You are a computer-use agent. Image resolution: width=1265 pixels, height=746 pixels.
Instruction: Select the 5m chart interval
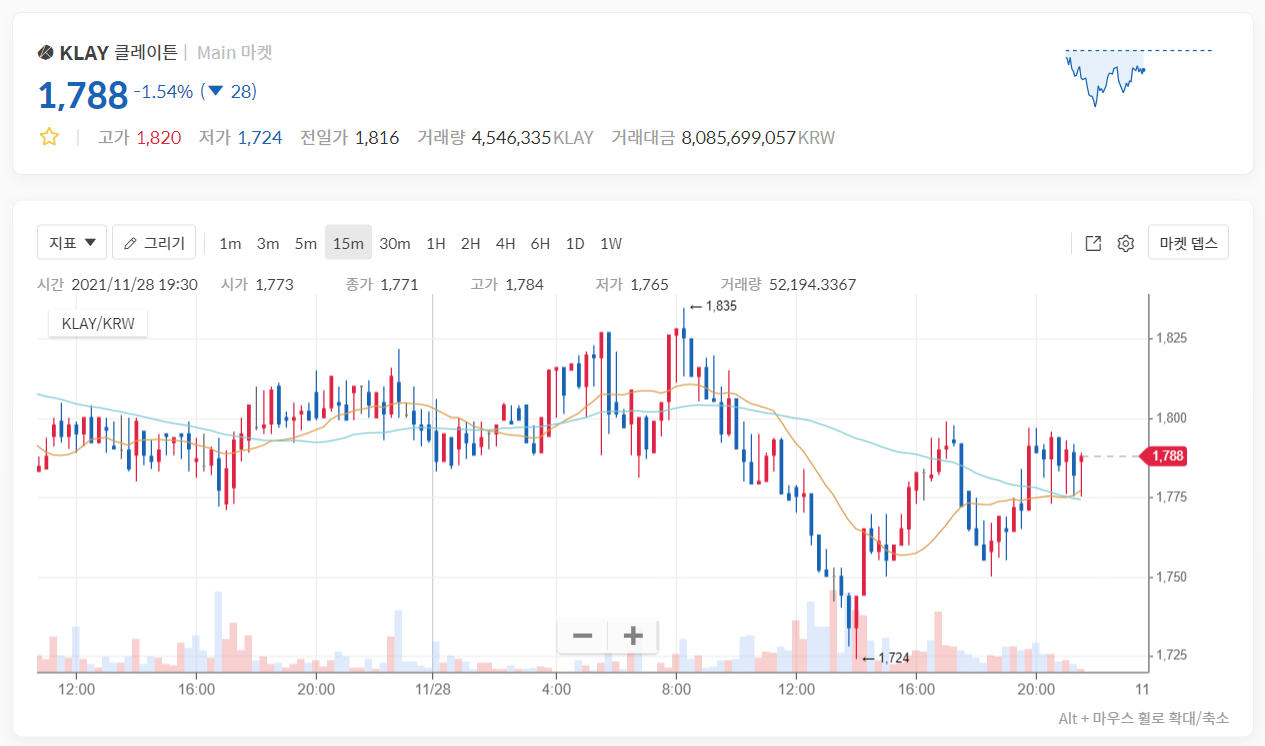coord(306,243)
